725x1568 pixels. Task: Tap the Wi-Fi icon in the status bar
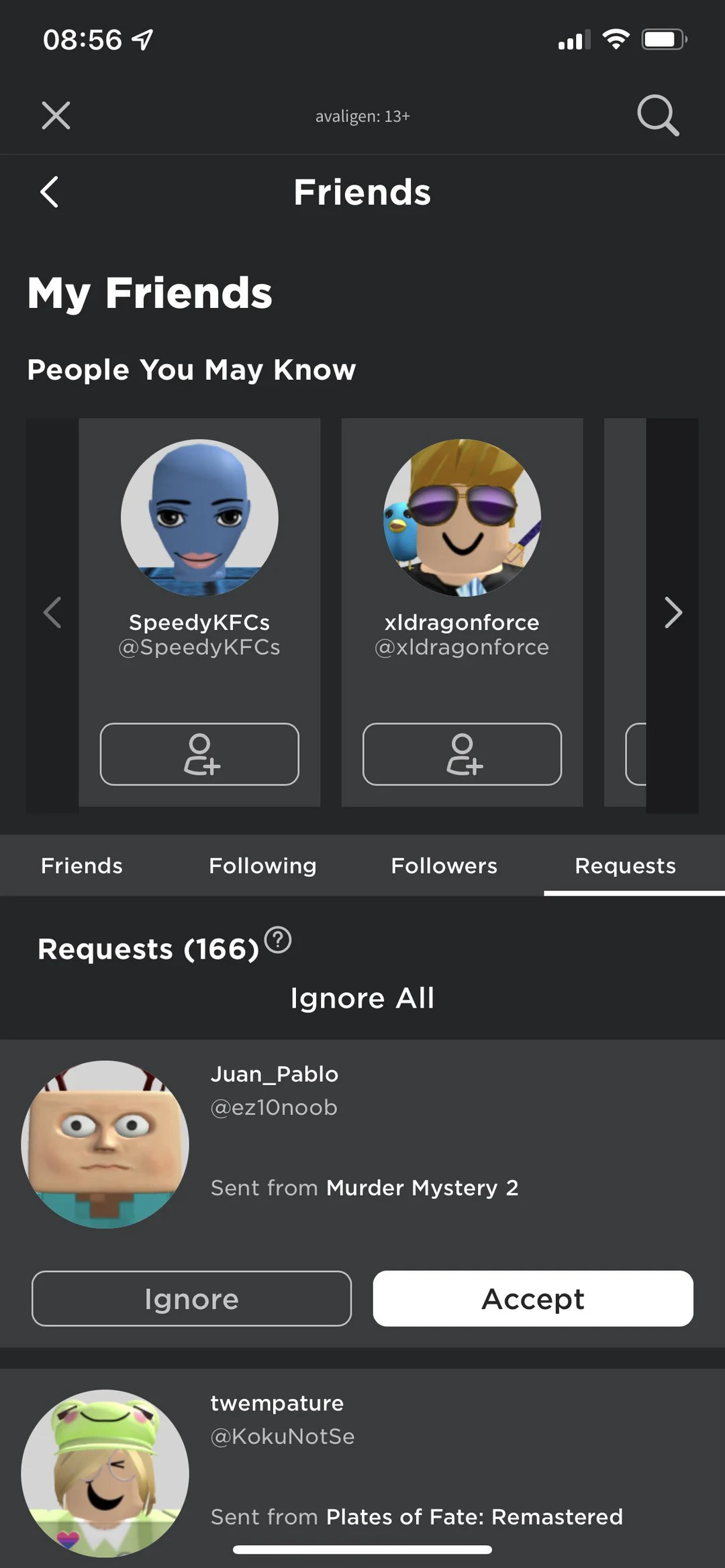[615, 39]
